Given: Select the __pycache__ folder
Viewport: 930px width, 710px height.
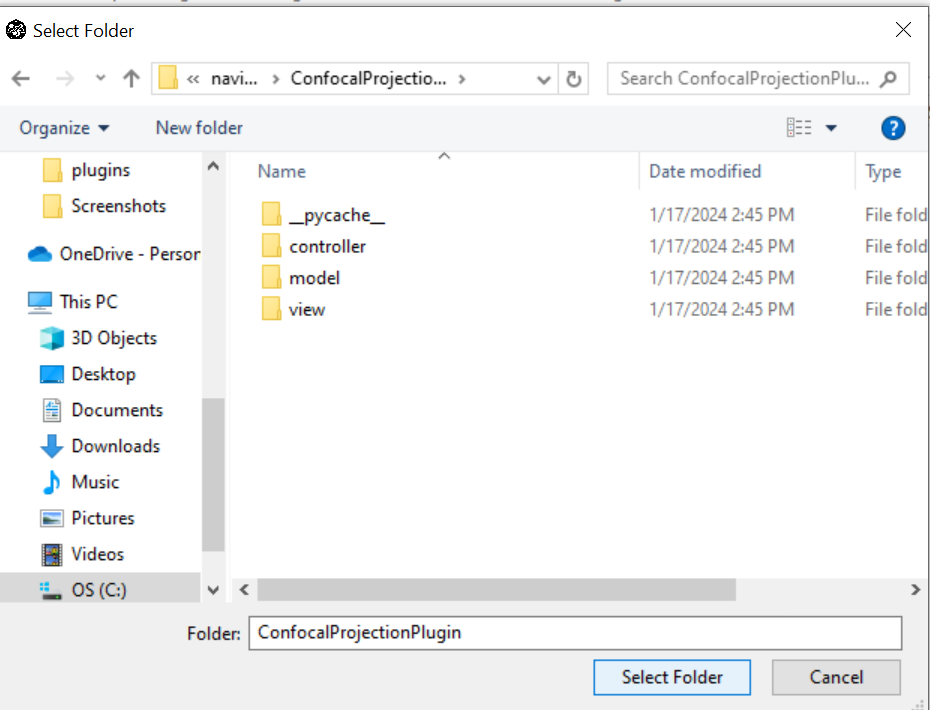Looking at the screenshot, I should point(336,215).
